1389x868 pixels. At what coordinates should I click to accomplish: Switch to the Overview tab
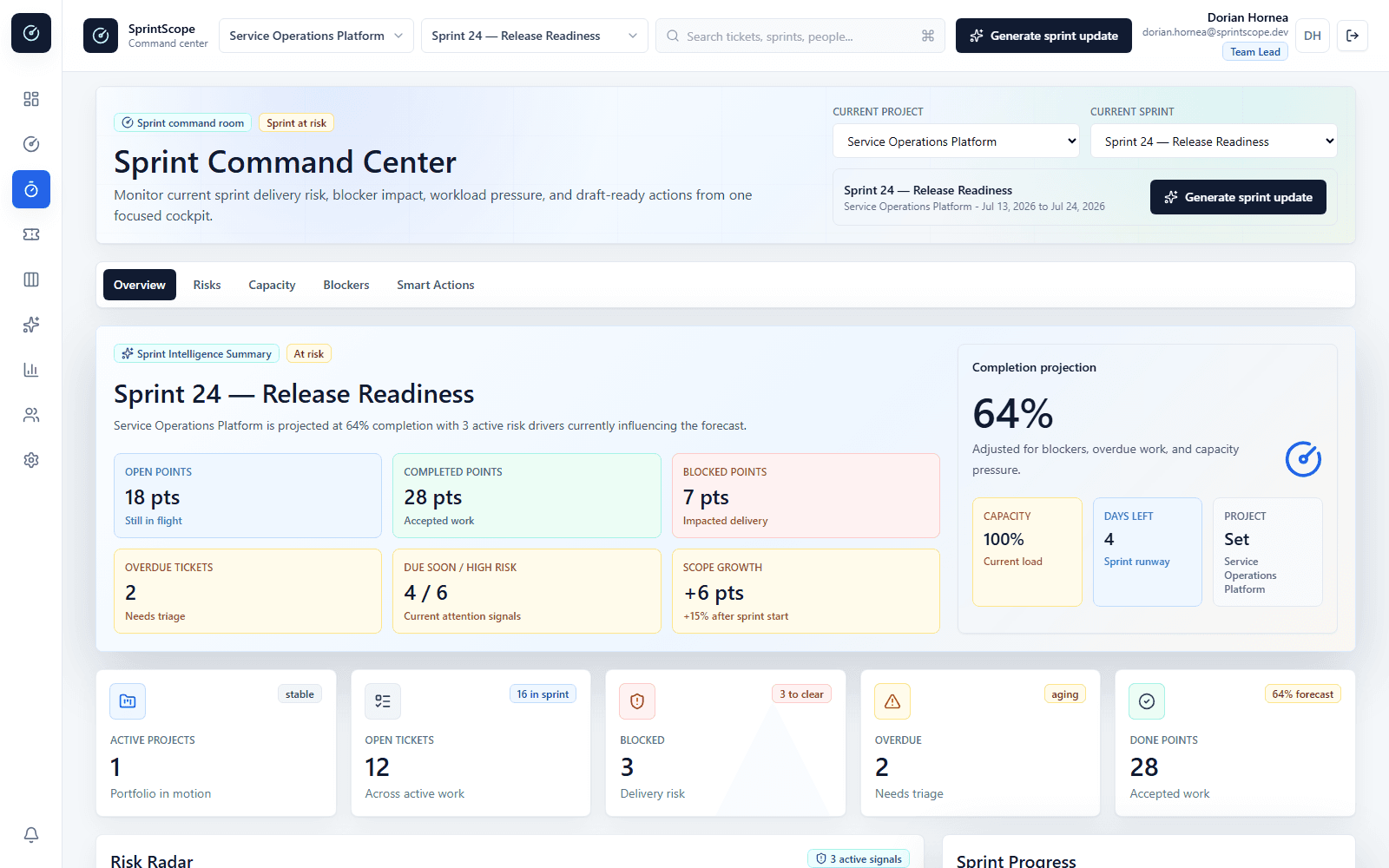pos(140,285)
